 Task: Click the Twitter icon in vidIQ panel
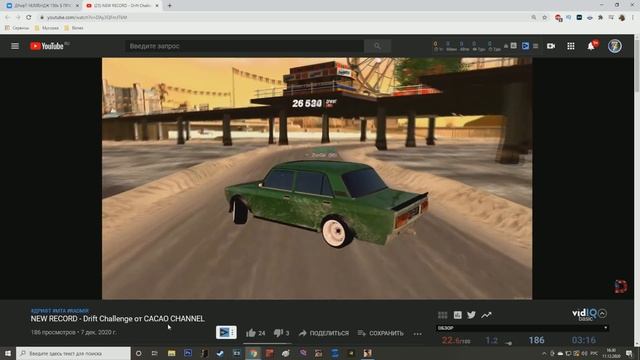pos(471,315)
